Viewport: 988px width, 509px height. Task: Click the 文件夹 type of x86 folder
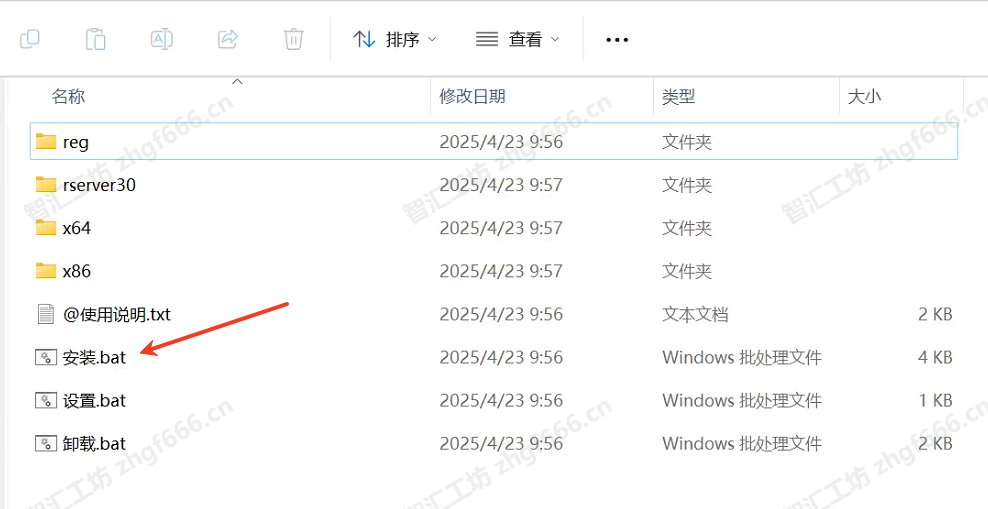(x=687, y=271)
